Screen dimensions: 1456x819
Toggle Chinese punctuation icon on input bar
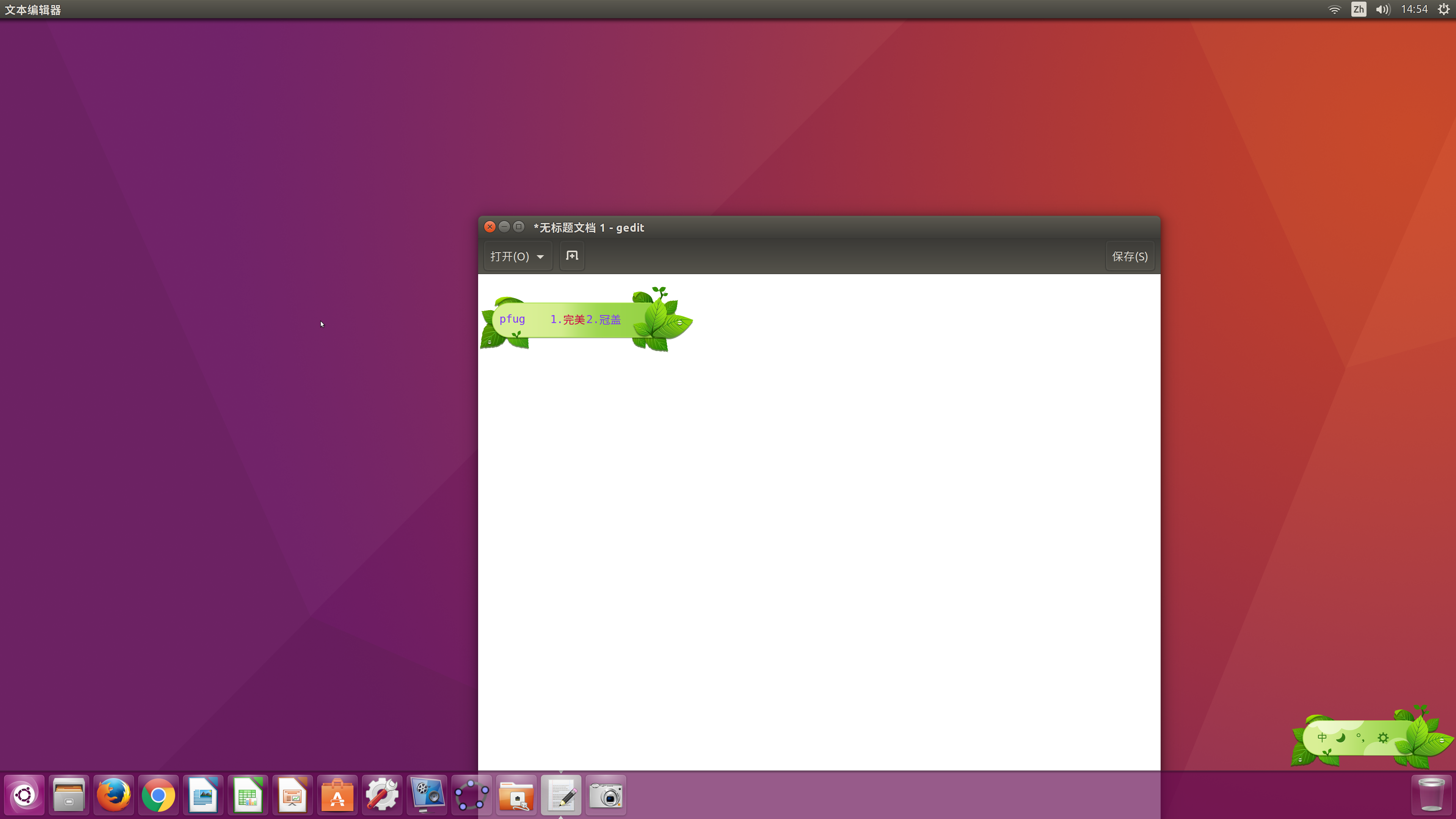click(x=1360, y=737)
